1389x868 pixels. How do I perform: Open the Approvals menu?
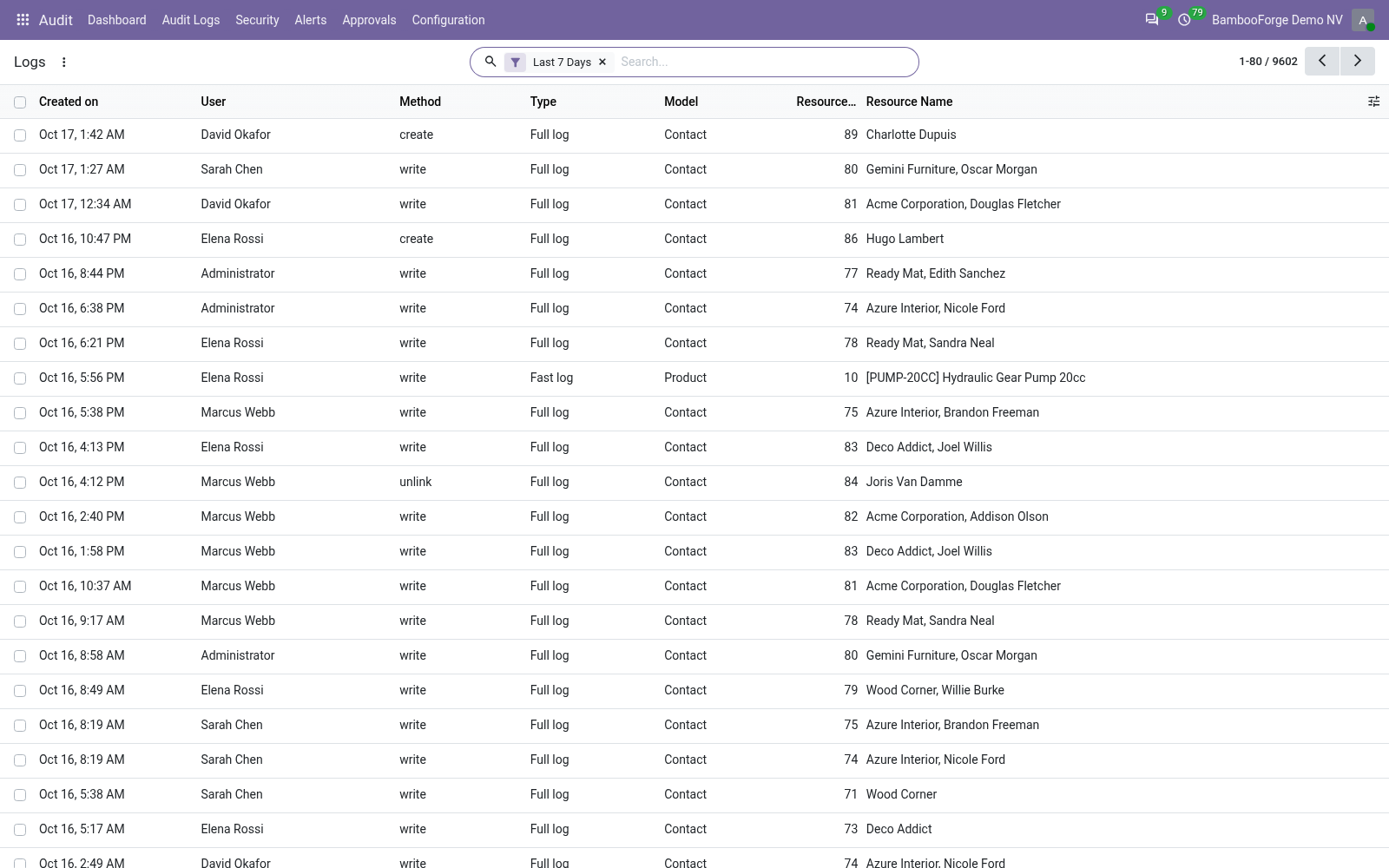point(369,20)
